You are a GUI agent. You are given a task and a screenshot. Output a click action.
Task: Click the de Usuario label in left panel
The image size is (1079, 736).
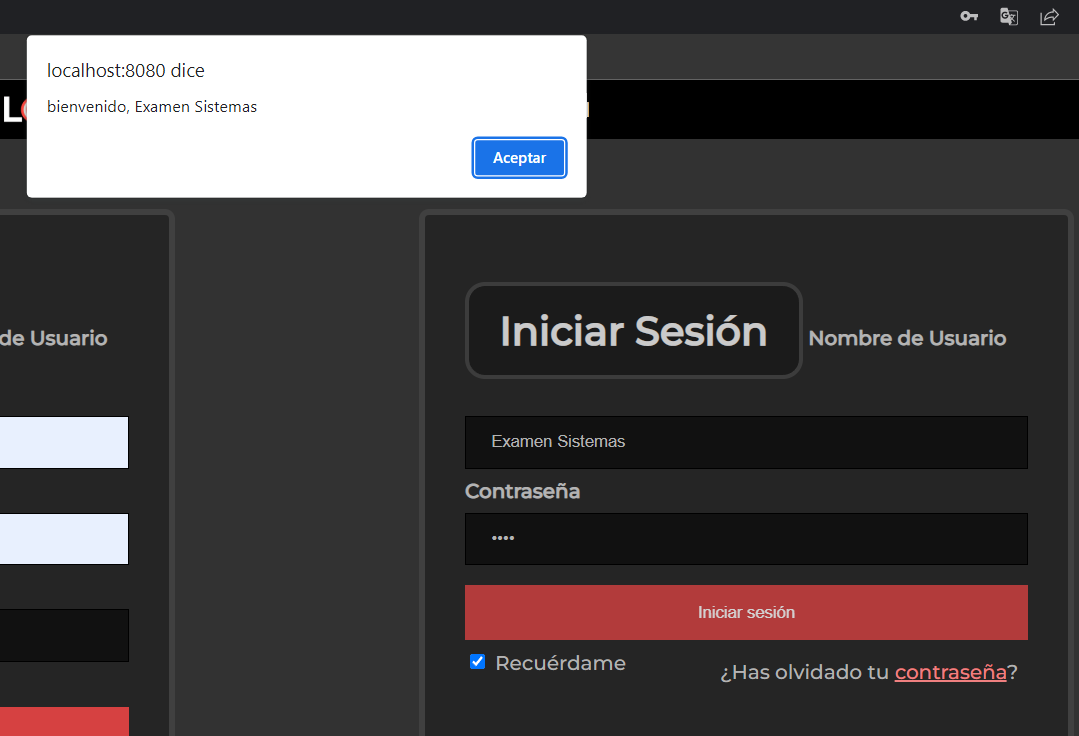coord(53,338)
